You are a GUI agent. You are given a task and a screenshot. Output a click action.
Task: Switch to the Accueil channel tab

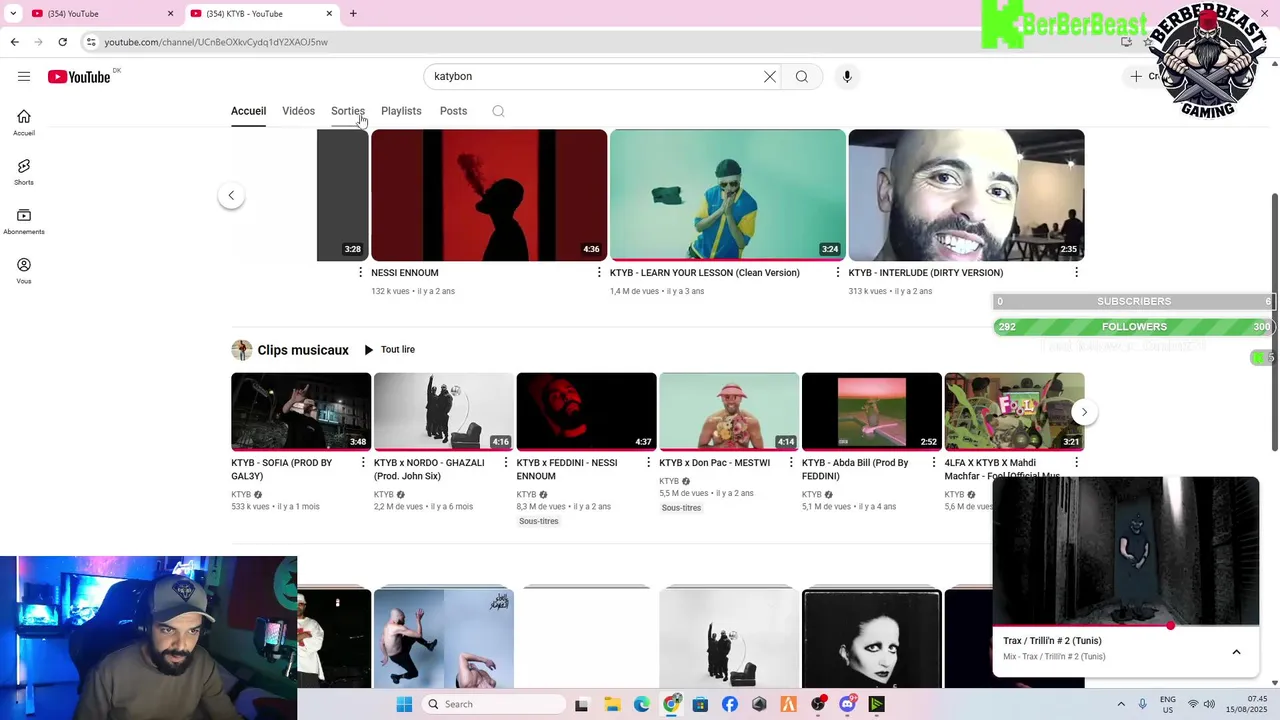coord(248,111)
